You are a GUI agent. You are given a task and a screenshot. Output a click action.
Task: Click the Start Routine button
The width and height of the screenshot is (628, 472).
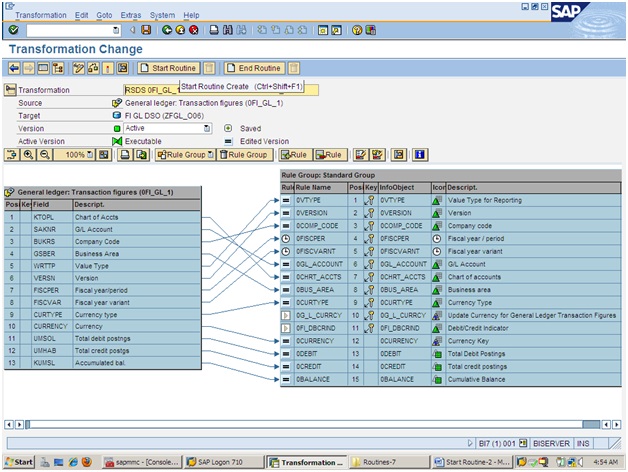pyautogui.click(x=168, y=68)
